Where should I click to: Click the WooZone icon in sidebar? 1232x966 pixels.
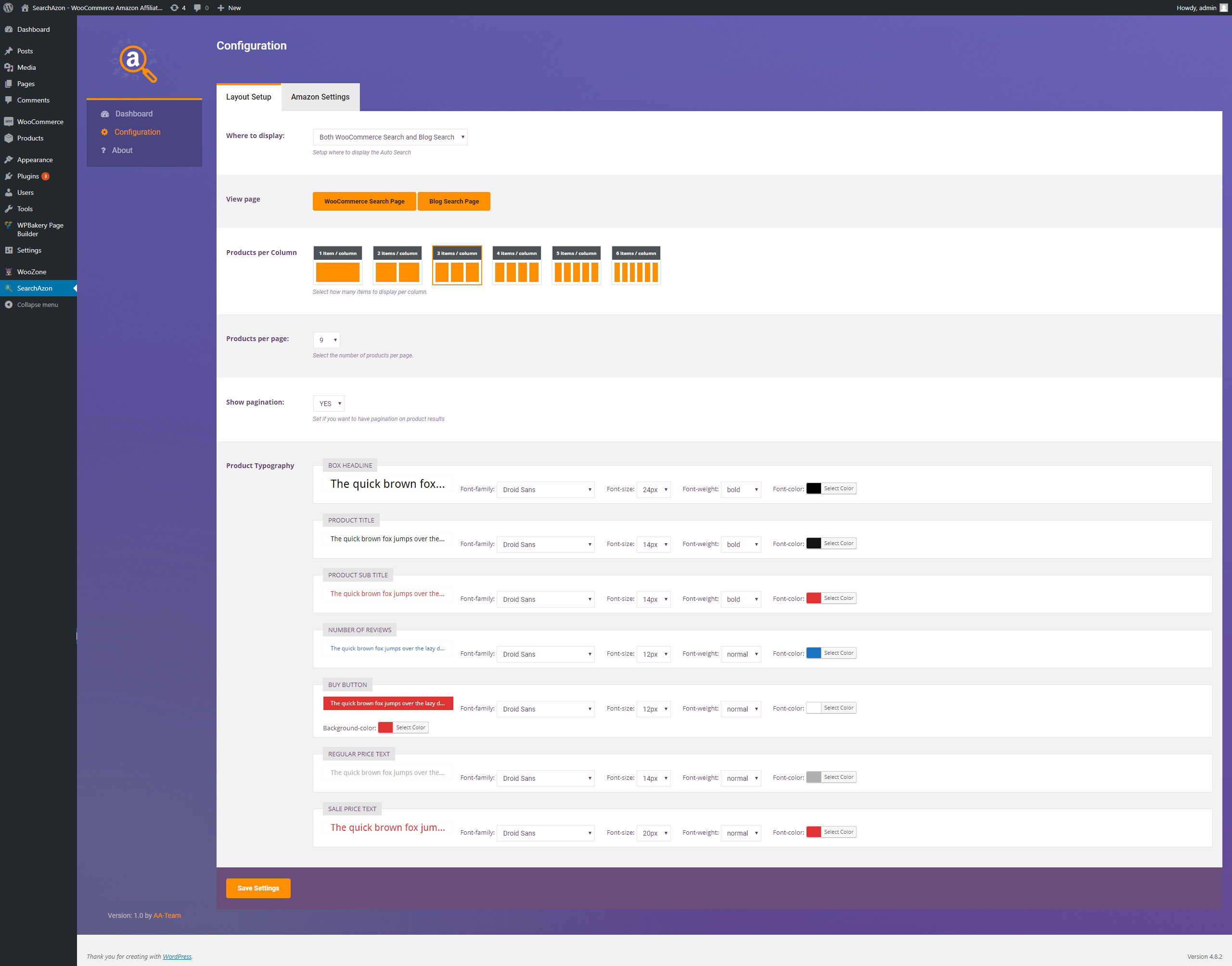[9, 271]
